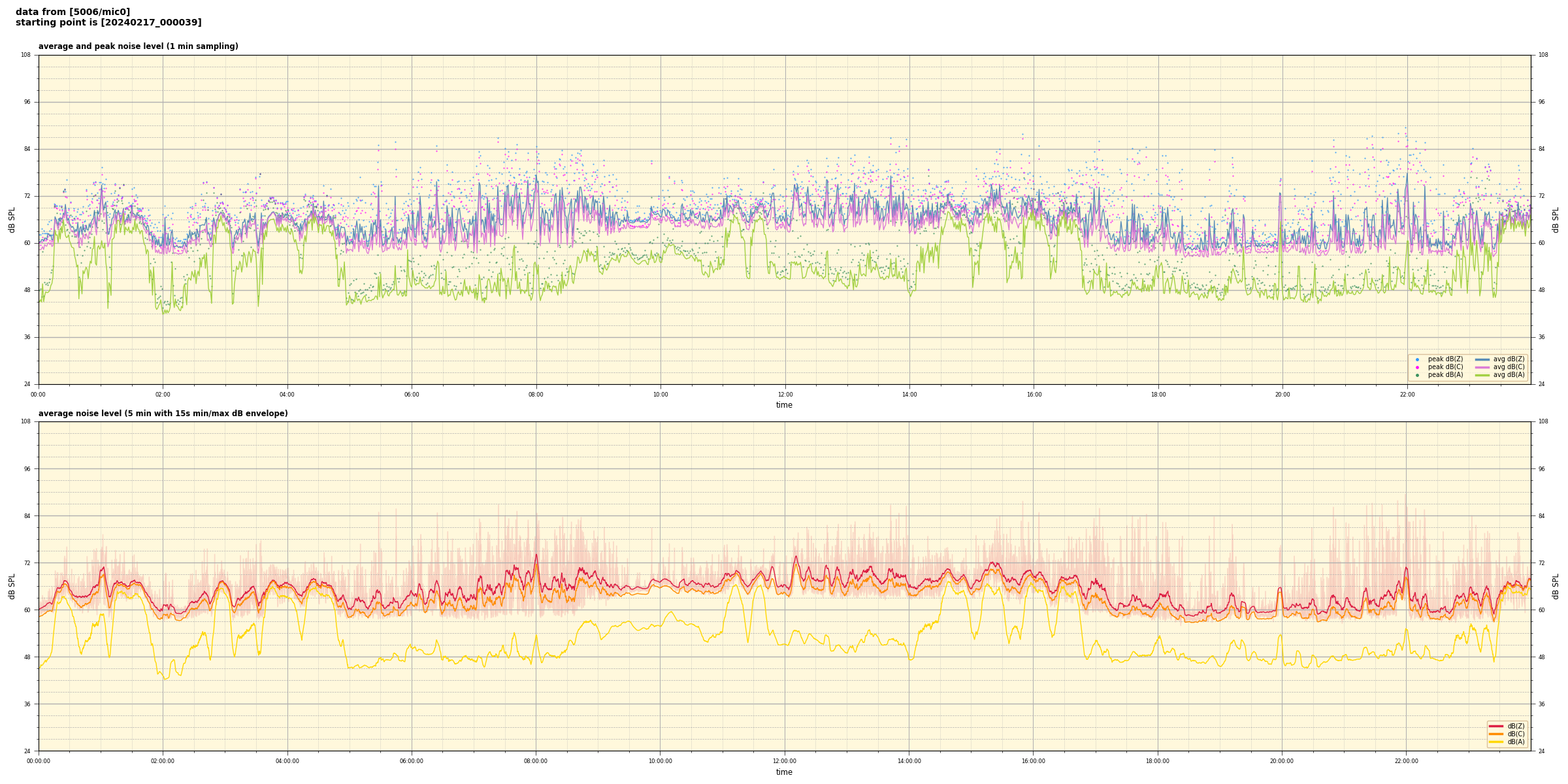Click the peak dB(C) legend marker
1568x784 pixels.
pos(1417,367)
